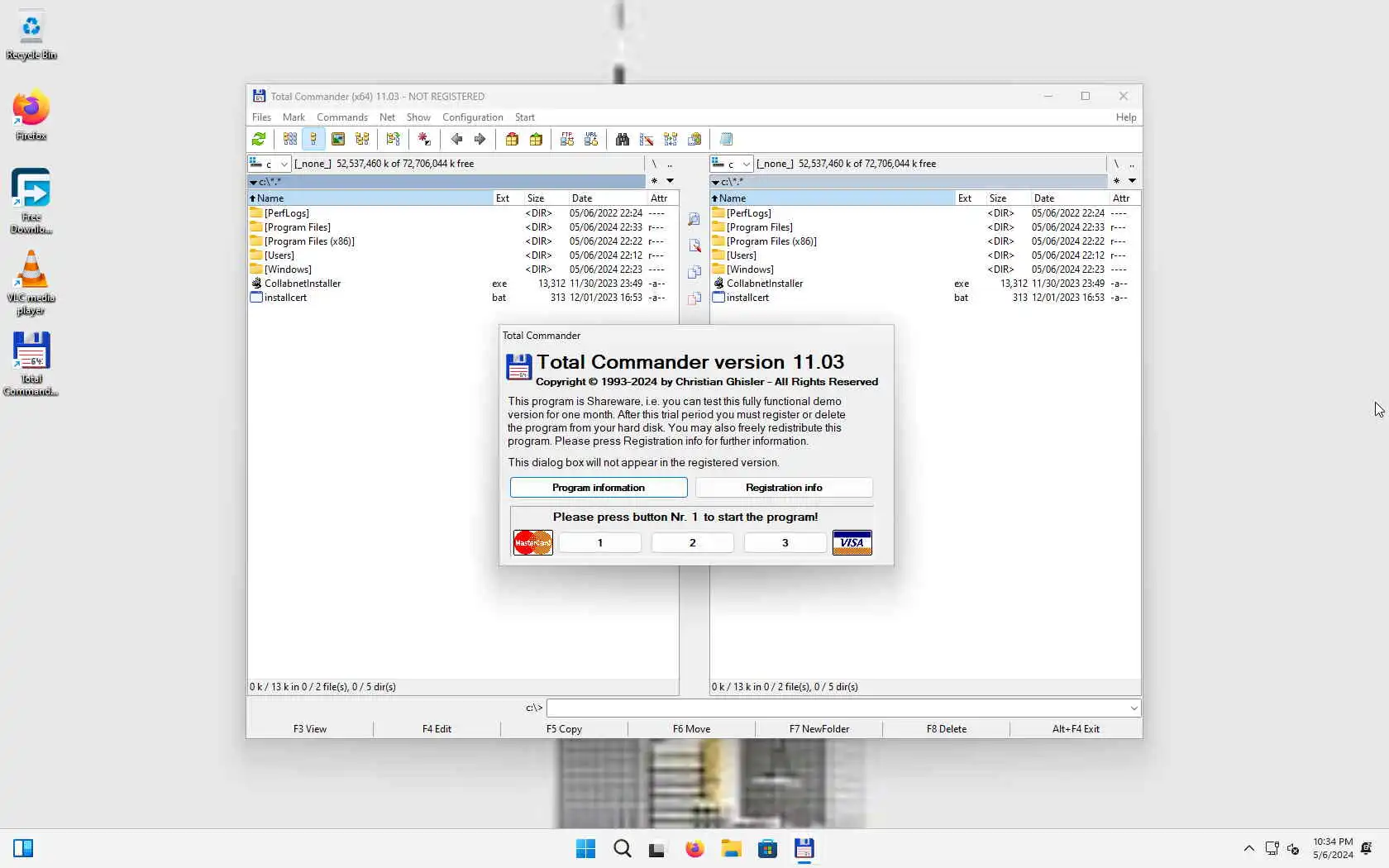Open the notepad icon in the toolbar
1389x868 pixels.
tap(726, 139)
